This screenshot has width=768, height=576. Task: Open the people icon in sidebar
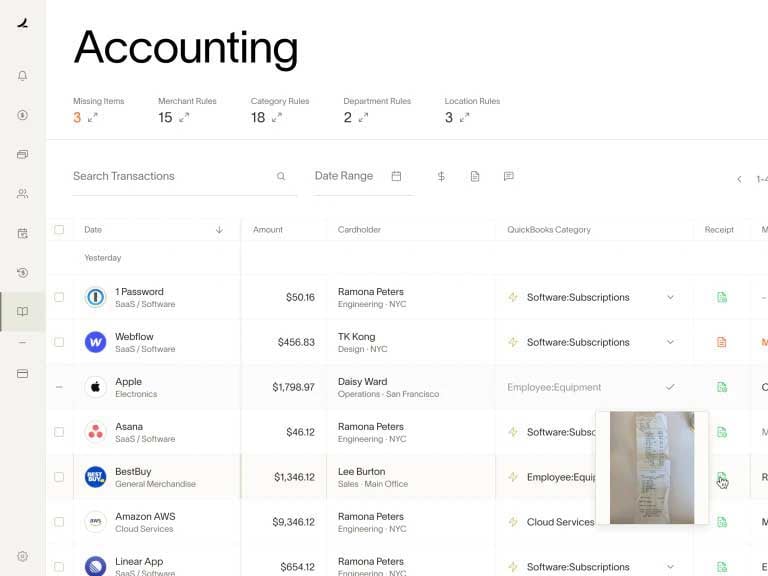coord(22,194)
